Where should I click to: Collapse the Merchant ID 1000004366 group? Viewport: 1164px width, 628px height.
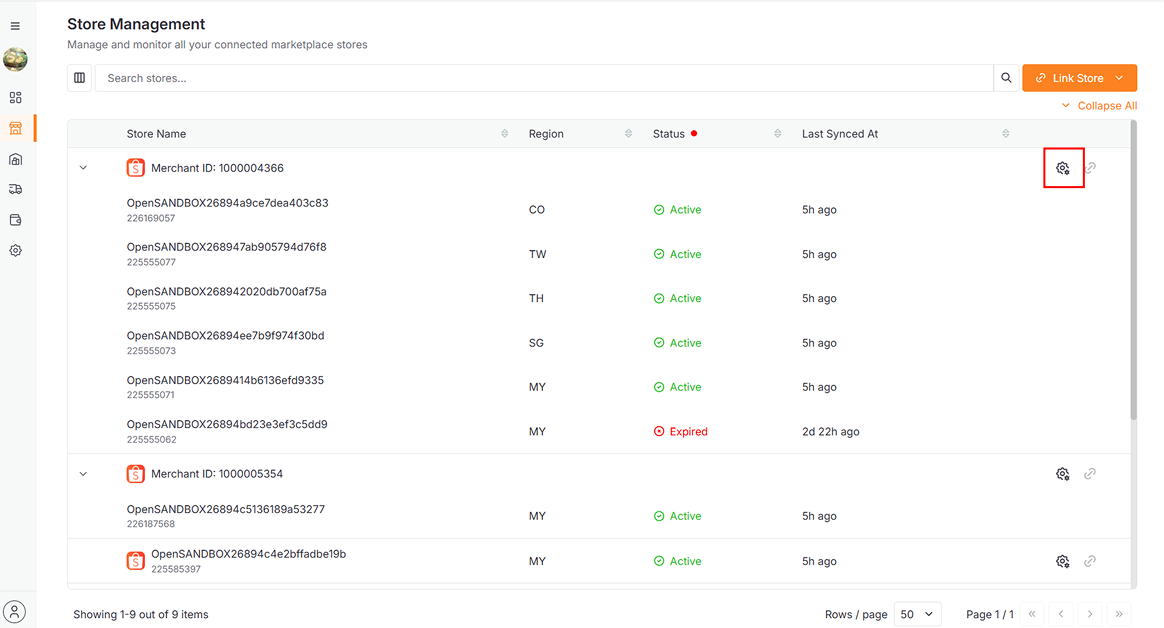pyautogui.click(x=83, y=167)
